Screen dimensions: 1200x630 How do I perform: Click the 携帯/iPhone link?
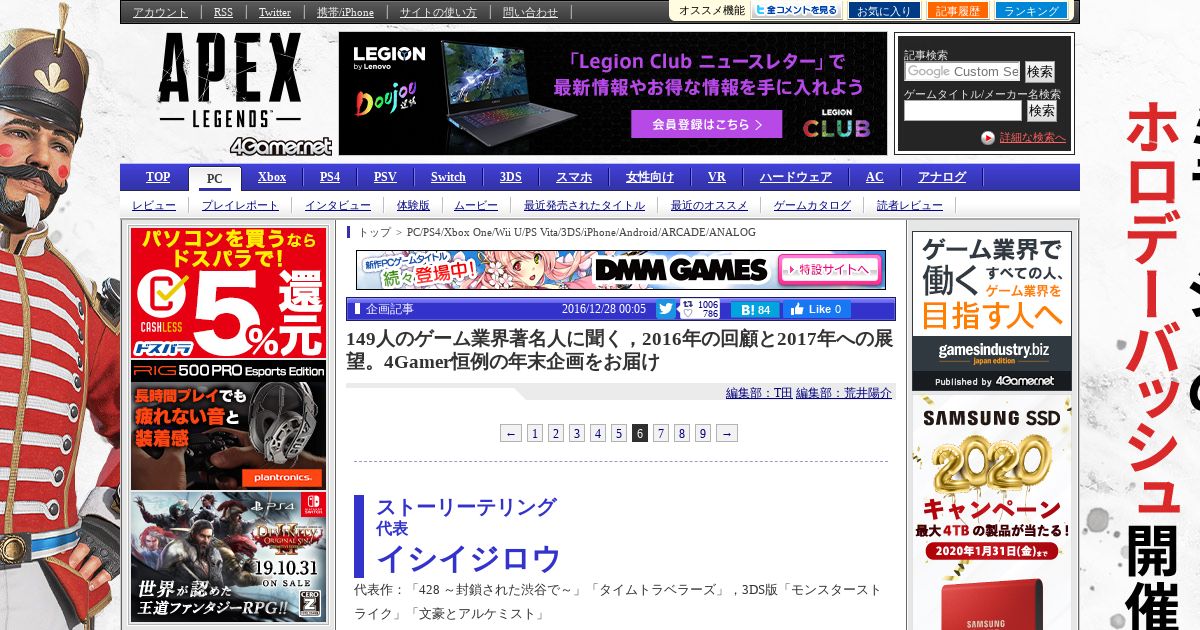point(345,12)
